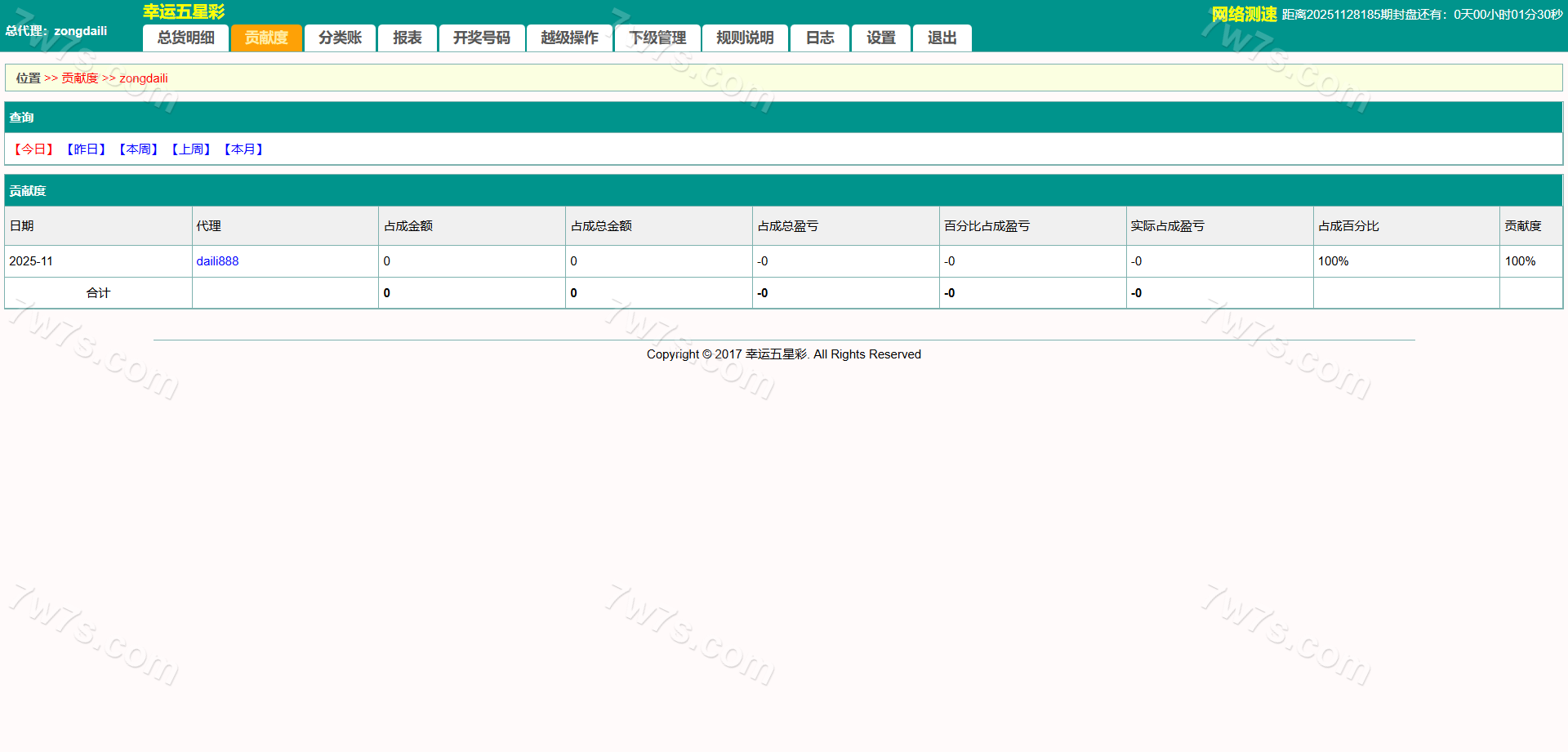This screenshot has width=1568, height=752.
Task: Select the 本月 query filter
Action: point(243,149)
